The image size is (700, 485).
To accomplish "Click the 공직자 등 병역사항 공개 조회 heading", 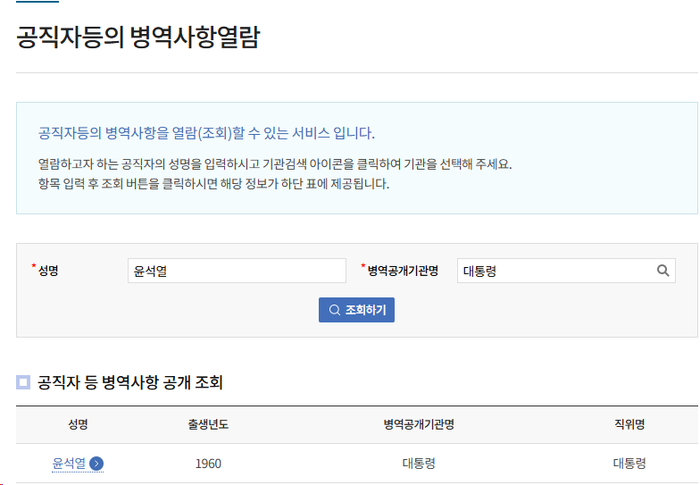I will (x=130, y=382).
